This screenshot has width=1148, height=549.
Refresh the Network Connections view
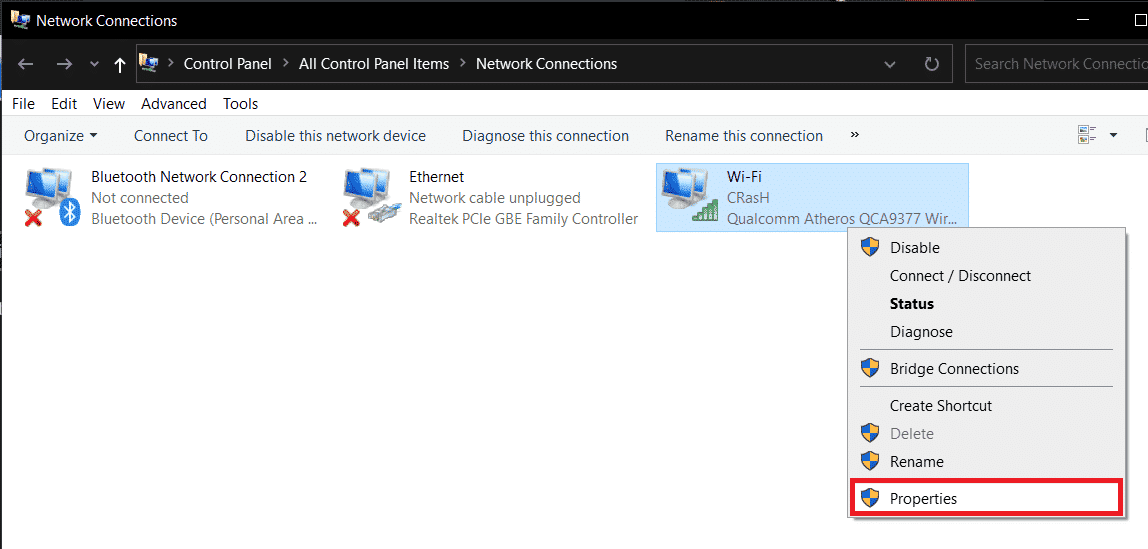932,64
